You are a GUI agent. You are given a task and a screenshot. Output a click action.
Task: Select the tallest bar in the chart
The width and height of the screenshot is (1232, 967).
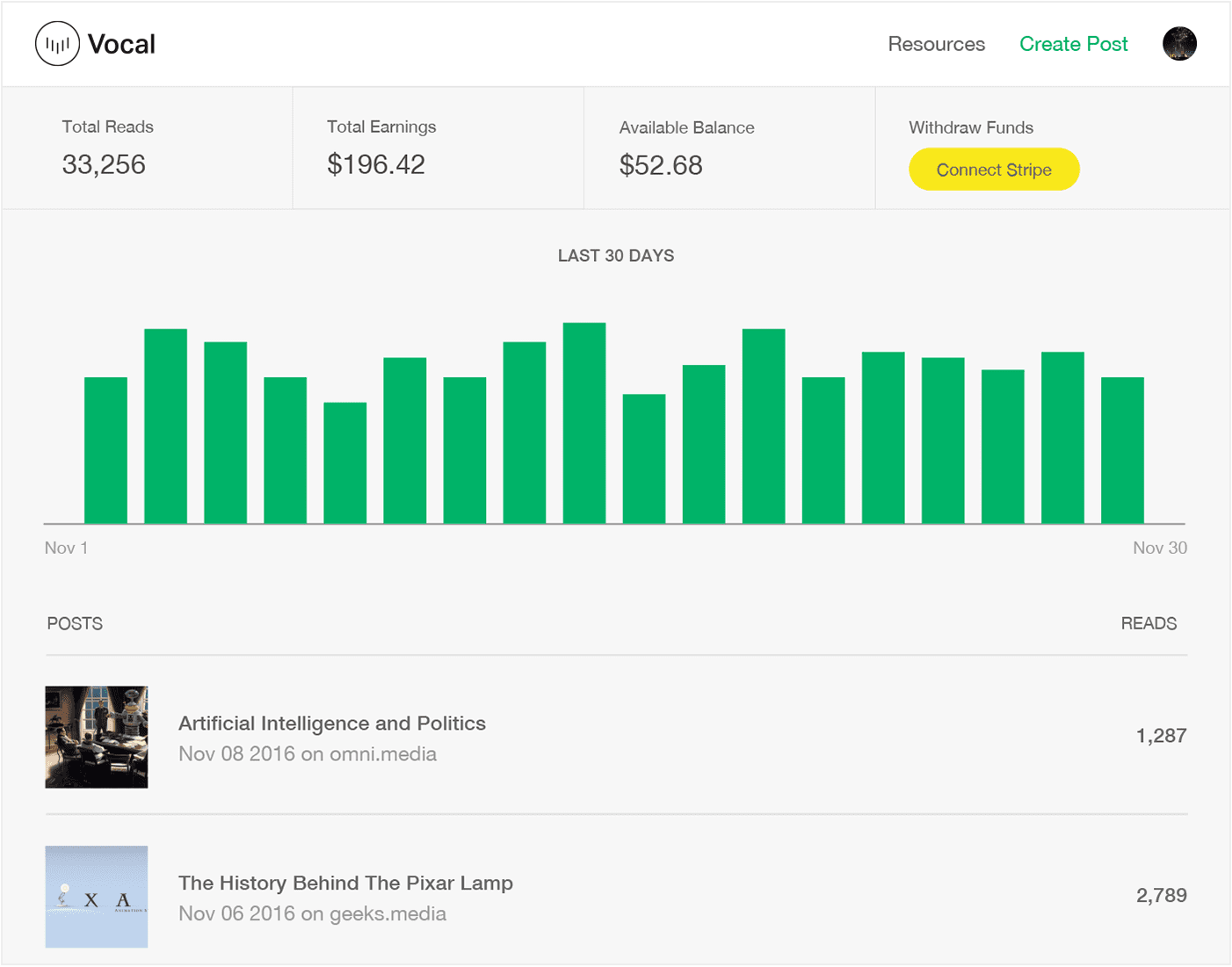pyautogui.click(x=584, y=423)
